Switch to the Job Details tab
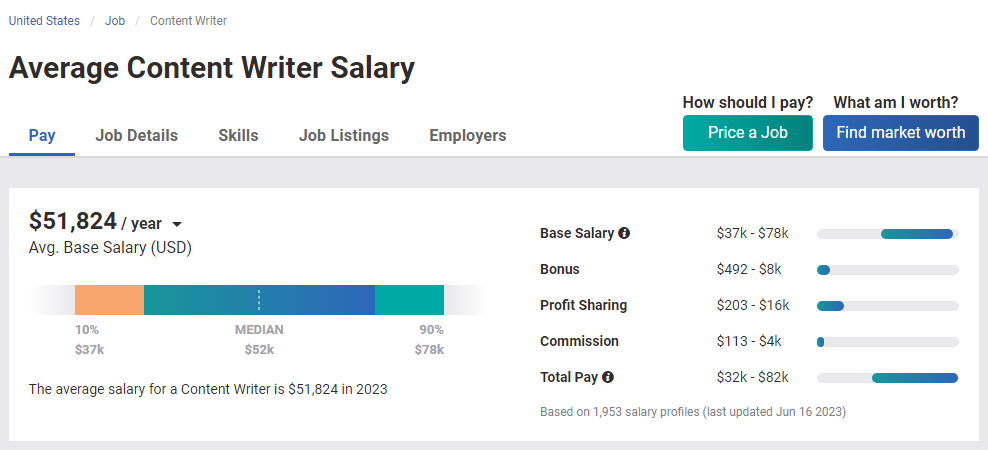 [x=136, y=135]
